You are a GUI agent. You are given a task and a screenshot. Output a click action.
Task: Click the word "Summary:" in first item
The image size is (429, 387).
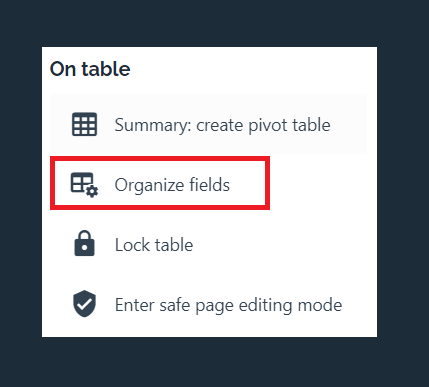pos(153,125)
